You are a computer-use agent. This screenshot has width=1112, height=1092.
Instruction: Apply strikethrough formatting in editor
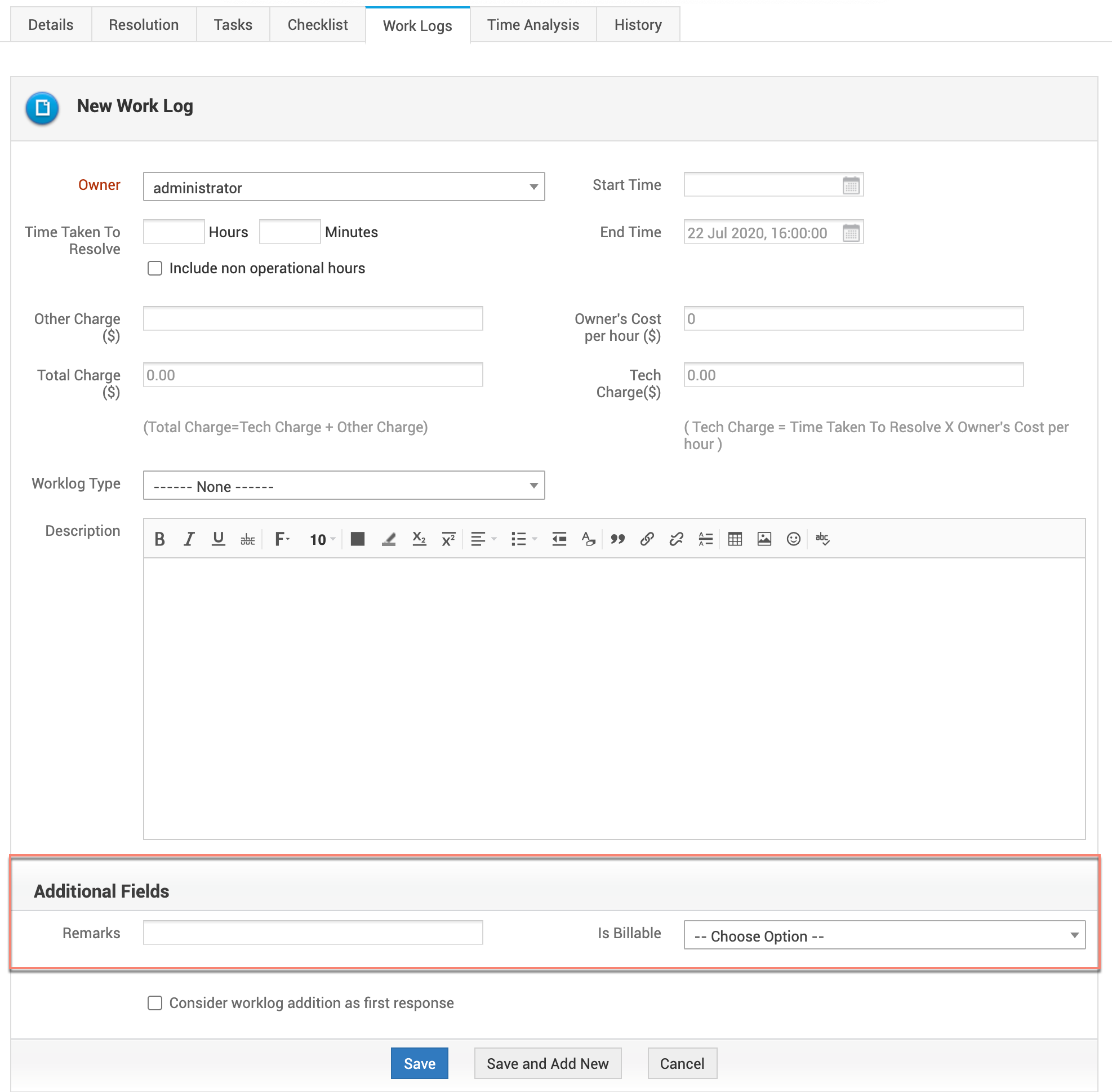pyautogui.click(x=247, y=539)
